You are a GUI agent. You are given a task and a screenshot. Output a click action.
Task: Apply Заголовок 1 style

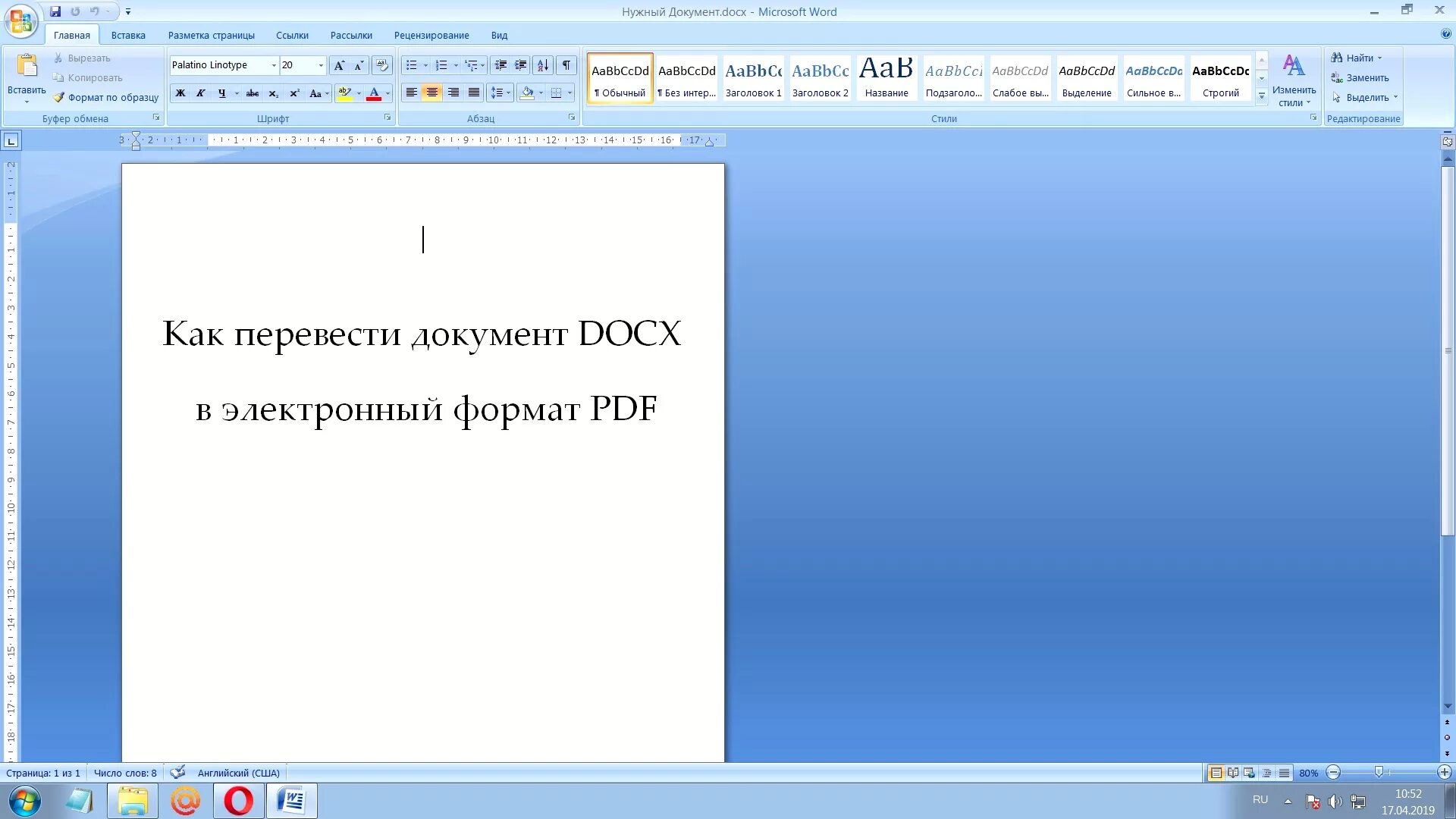[753, 78]
